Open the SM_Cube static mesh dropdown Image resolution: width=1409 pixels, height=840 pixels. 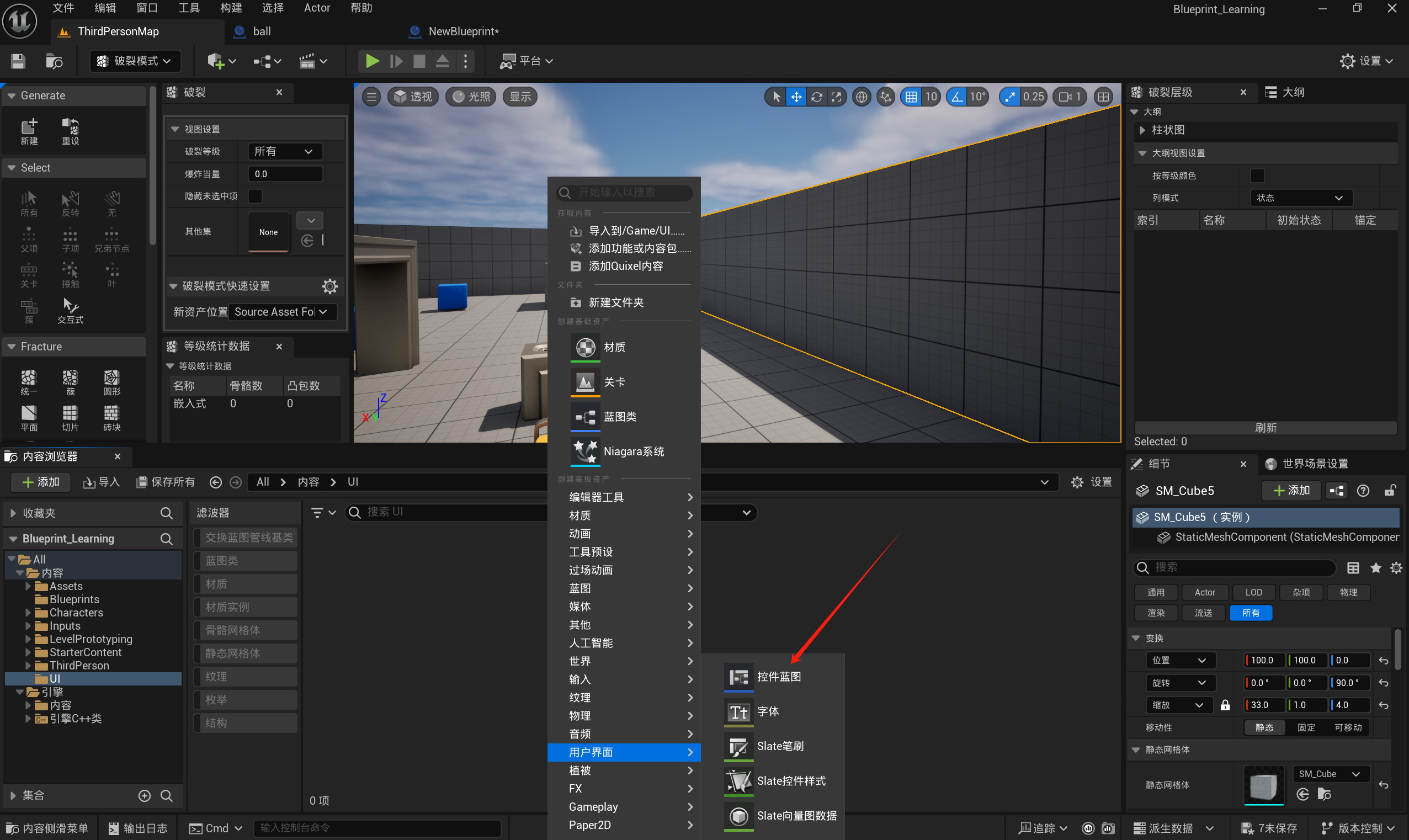click(1330, 774)
